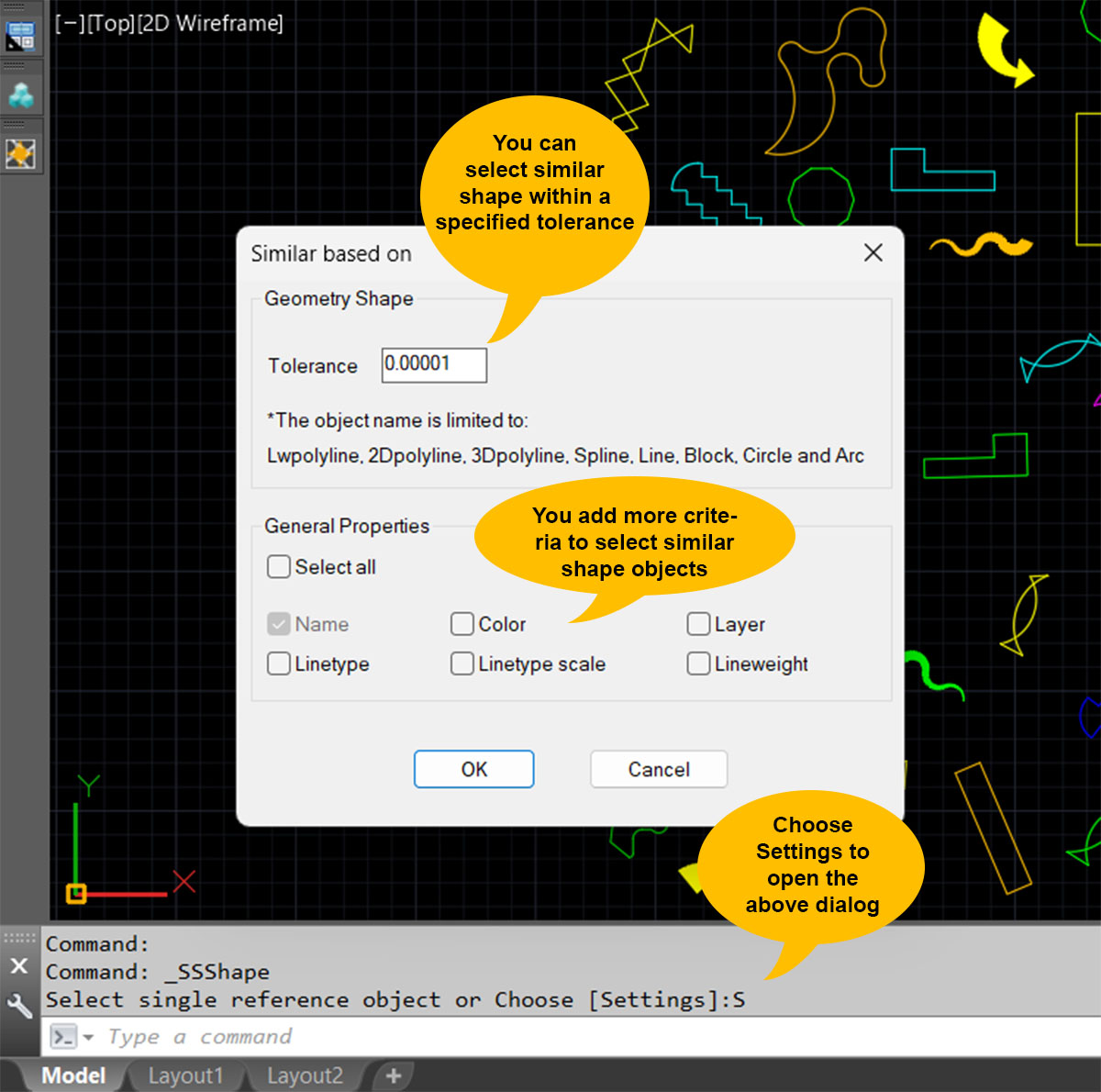Click the teal blocks icon in left toolbar
This screenshot has width=1101, height=1092.
pyautogui.click(x=20, y=95)
